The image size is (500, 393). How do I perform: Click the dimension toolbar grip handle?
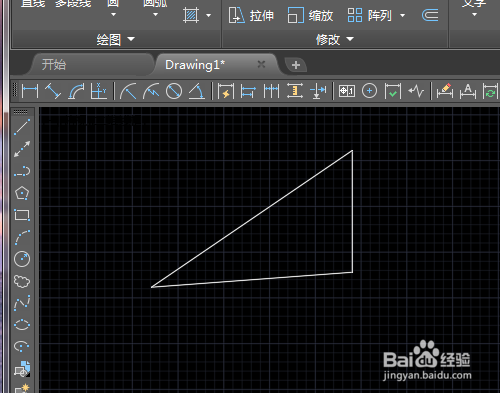(x=15, y=90)
